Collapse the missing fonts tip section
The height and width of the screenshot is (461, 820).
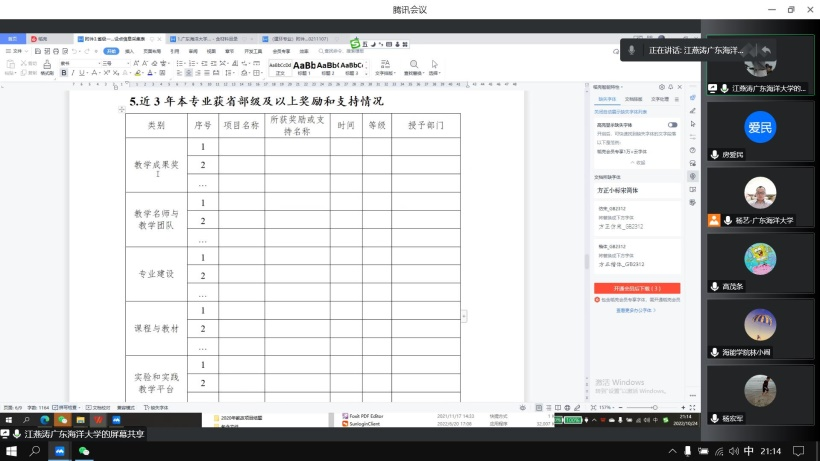point(637,162)
